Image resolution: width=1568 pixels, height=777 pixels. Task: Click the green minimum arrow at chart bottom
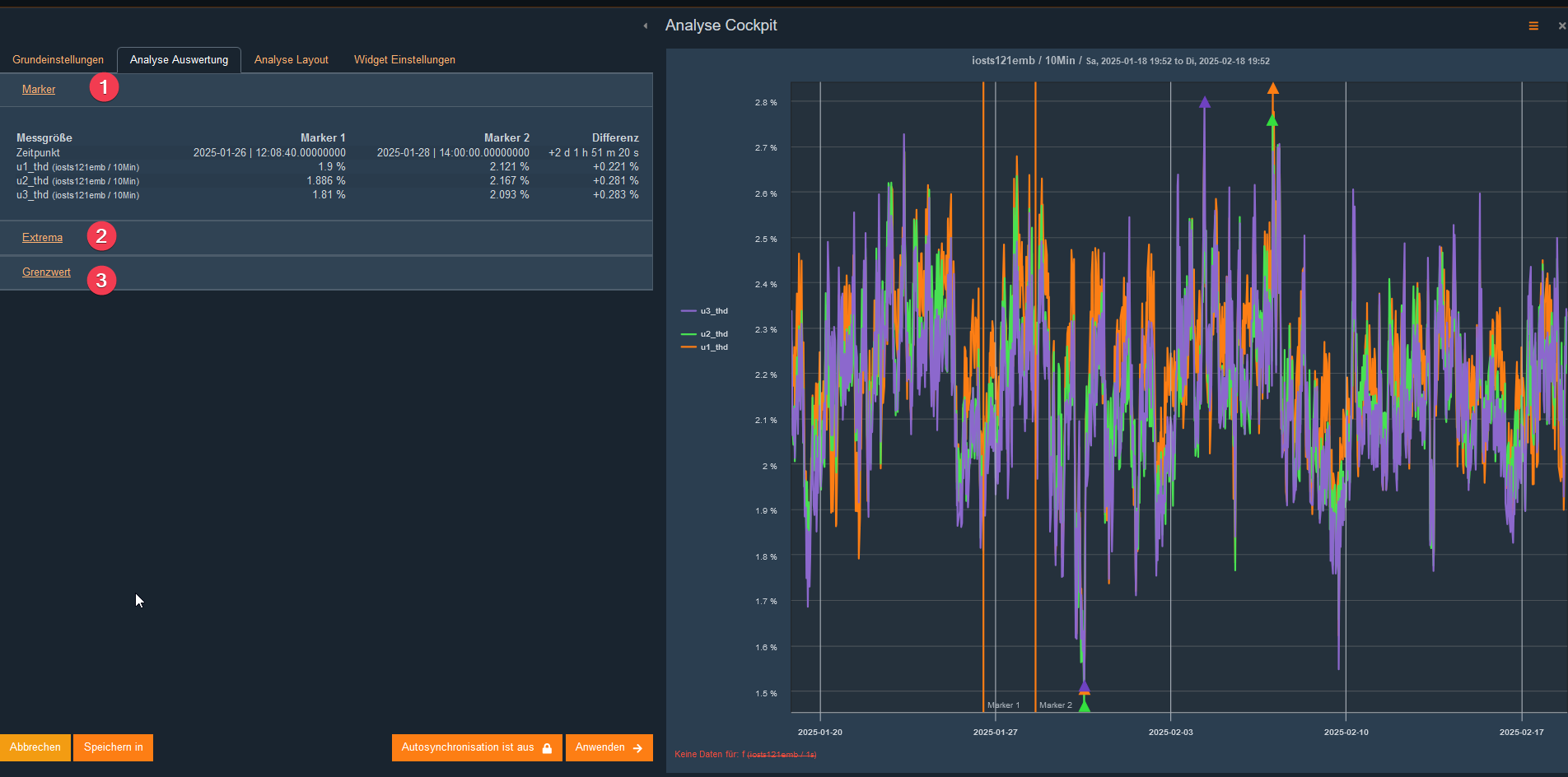(1085, 706)
